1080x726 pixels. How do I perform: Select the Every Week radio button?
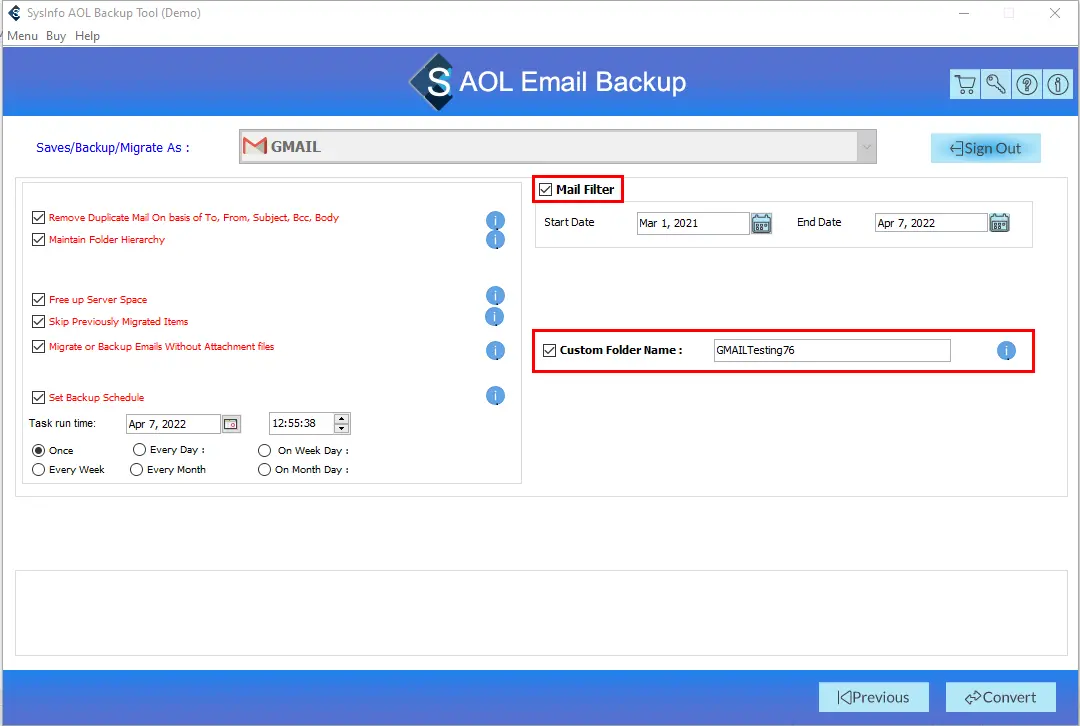39,469
